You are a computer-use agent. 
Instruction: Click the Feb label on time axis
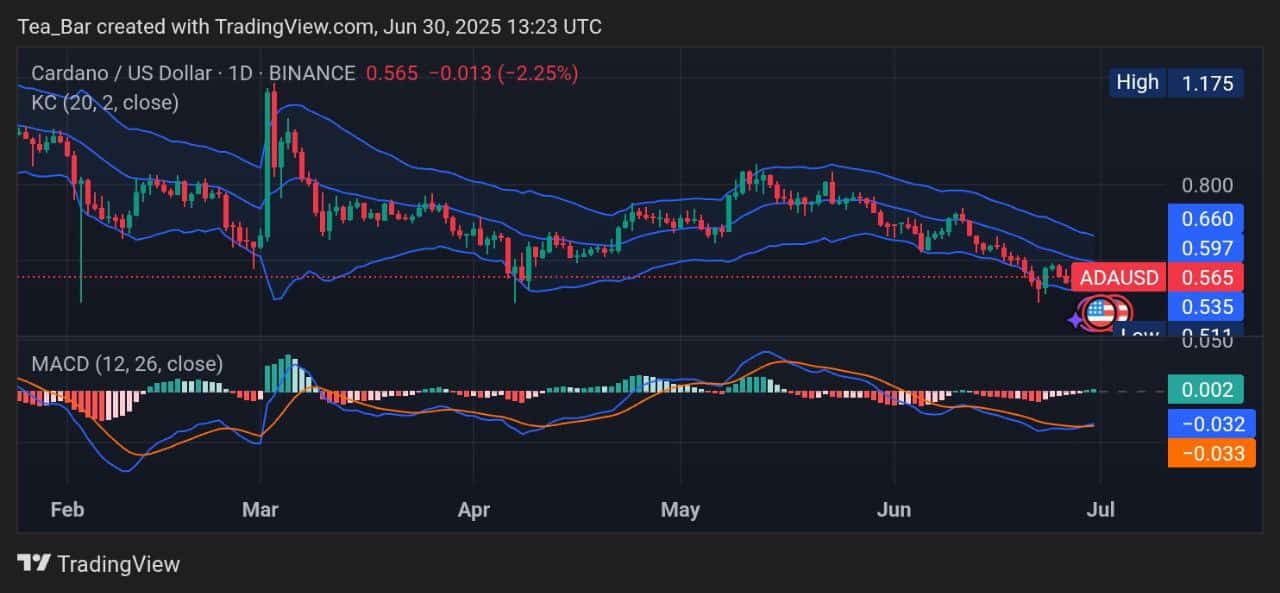(x=66, y=509)
